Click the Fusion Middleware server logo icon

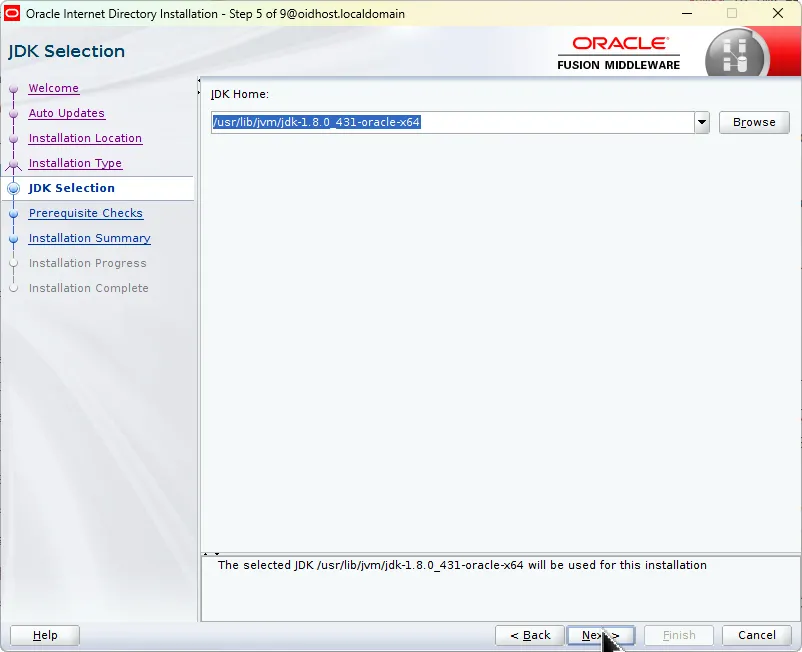(737, 55)
